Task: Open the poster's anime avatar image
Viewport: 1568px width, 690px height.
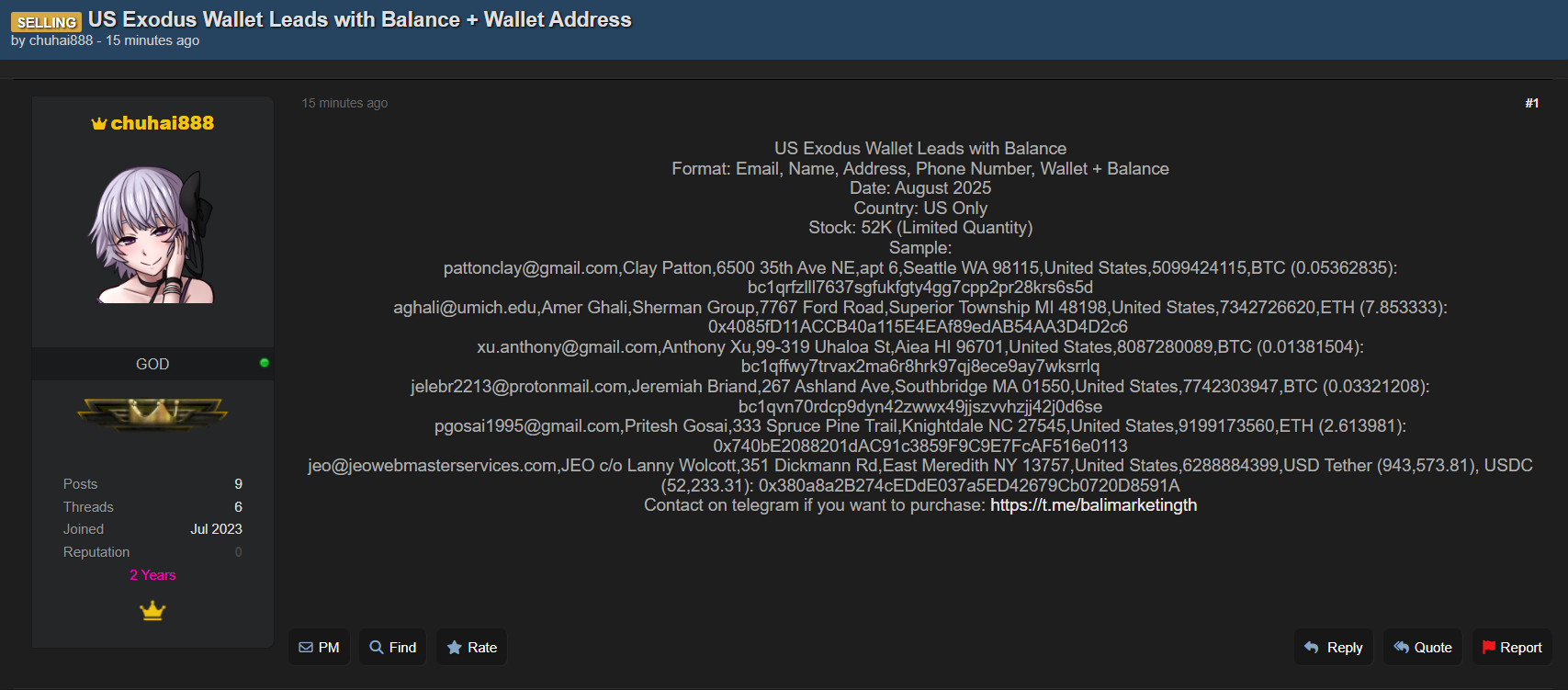Action: (x=152, y=235)
